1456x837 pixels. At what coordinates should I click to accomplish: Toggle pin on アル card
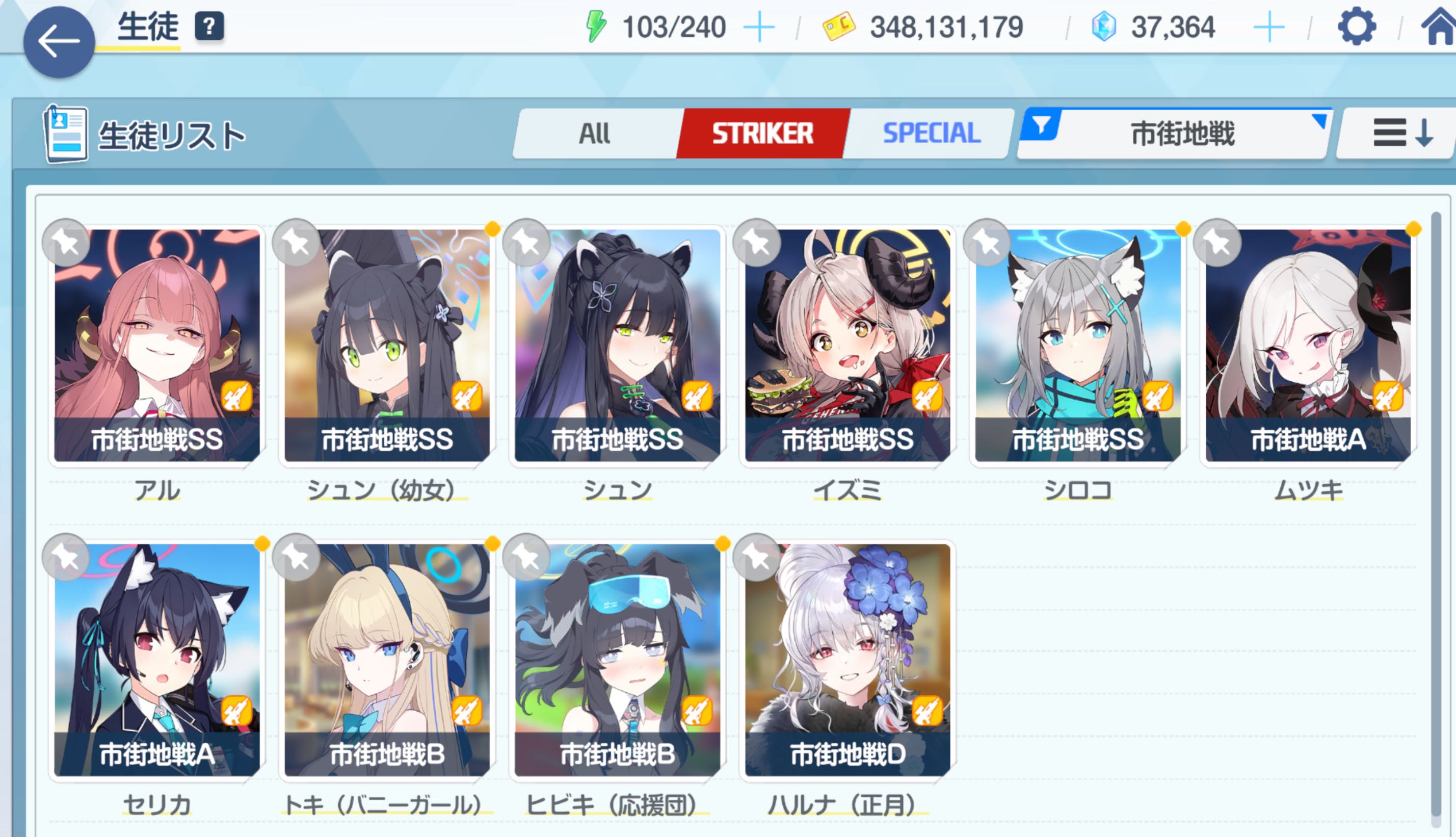(x=66, y=243)
